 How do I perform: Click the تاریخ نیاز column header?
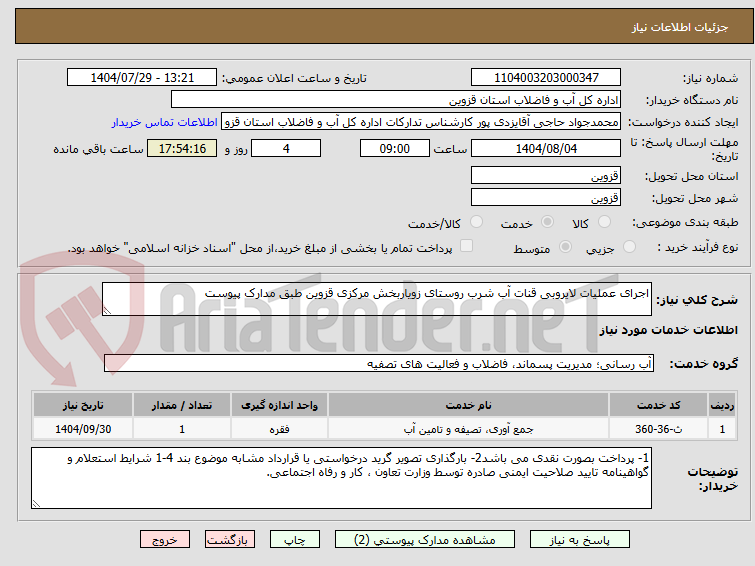(83, 405)
